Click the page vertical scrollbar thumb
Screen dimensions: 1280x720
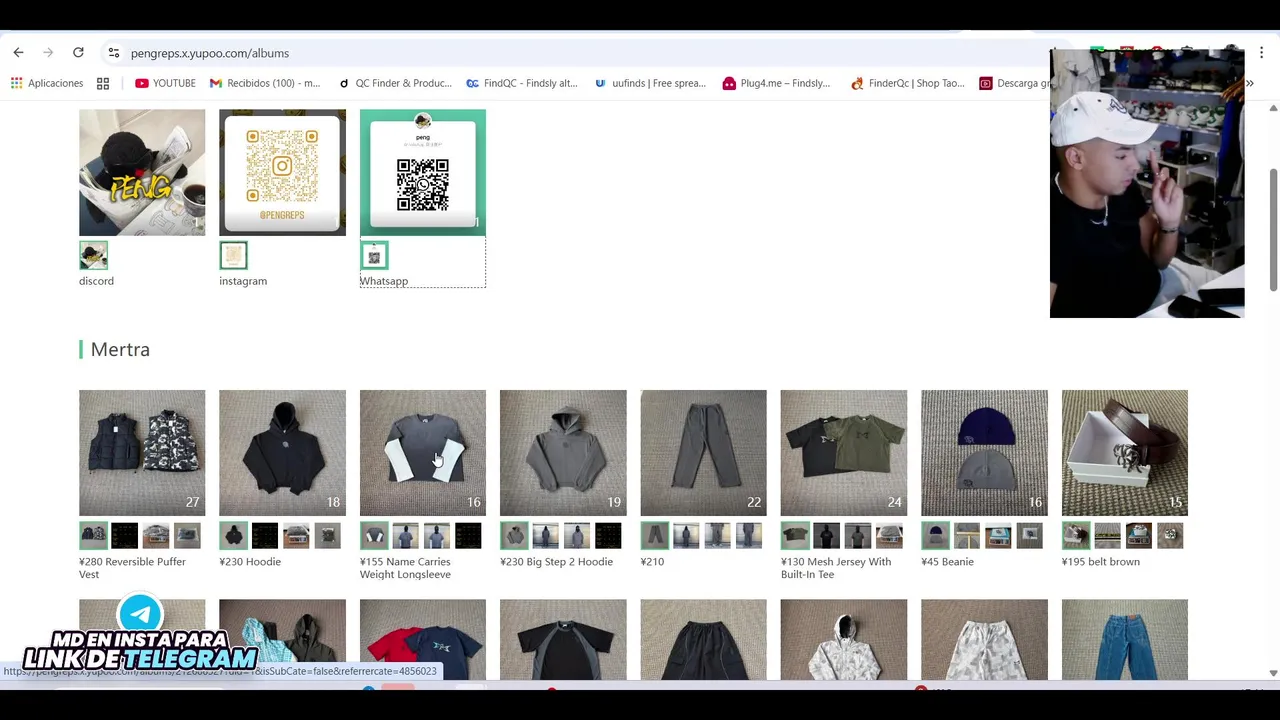click(x=1273, y=230)
